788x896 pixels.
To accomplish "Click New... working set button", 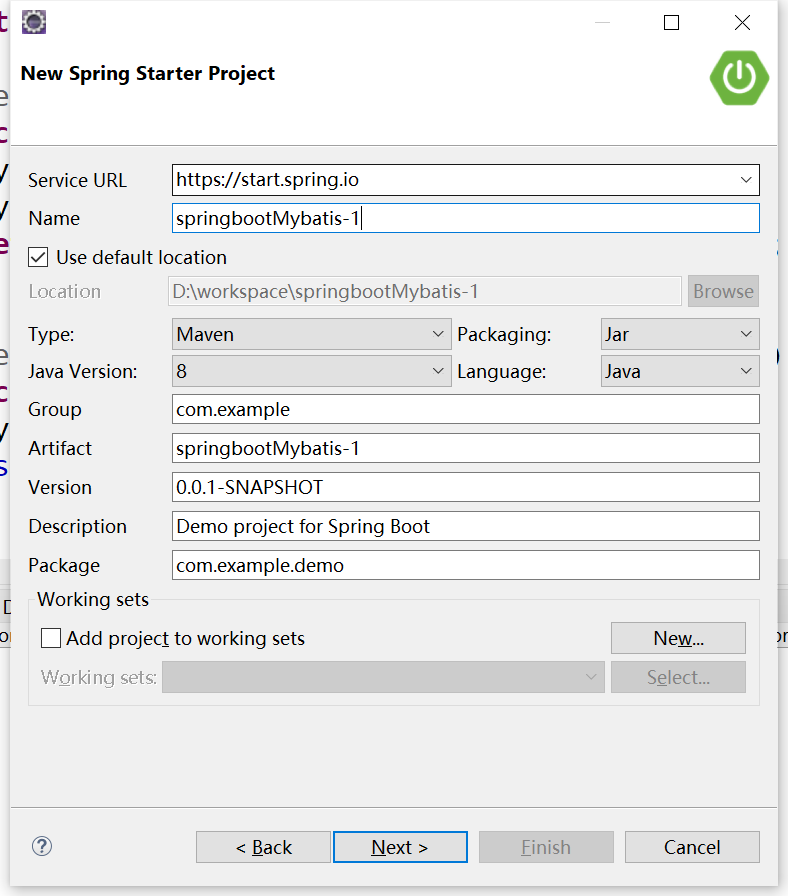I will (678, 638).
